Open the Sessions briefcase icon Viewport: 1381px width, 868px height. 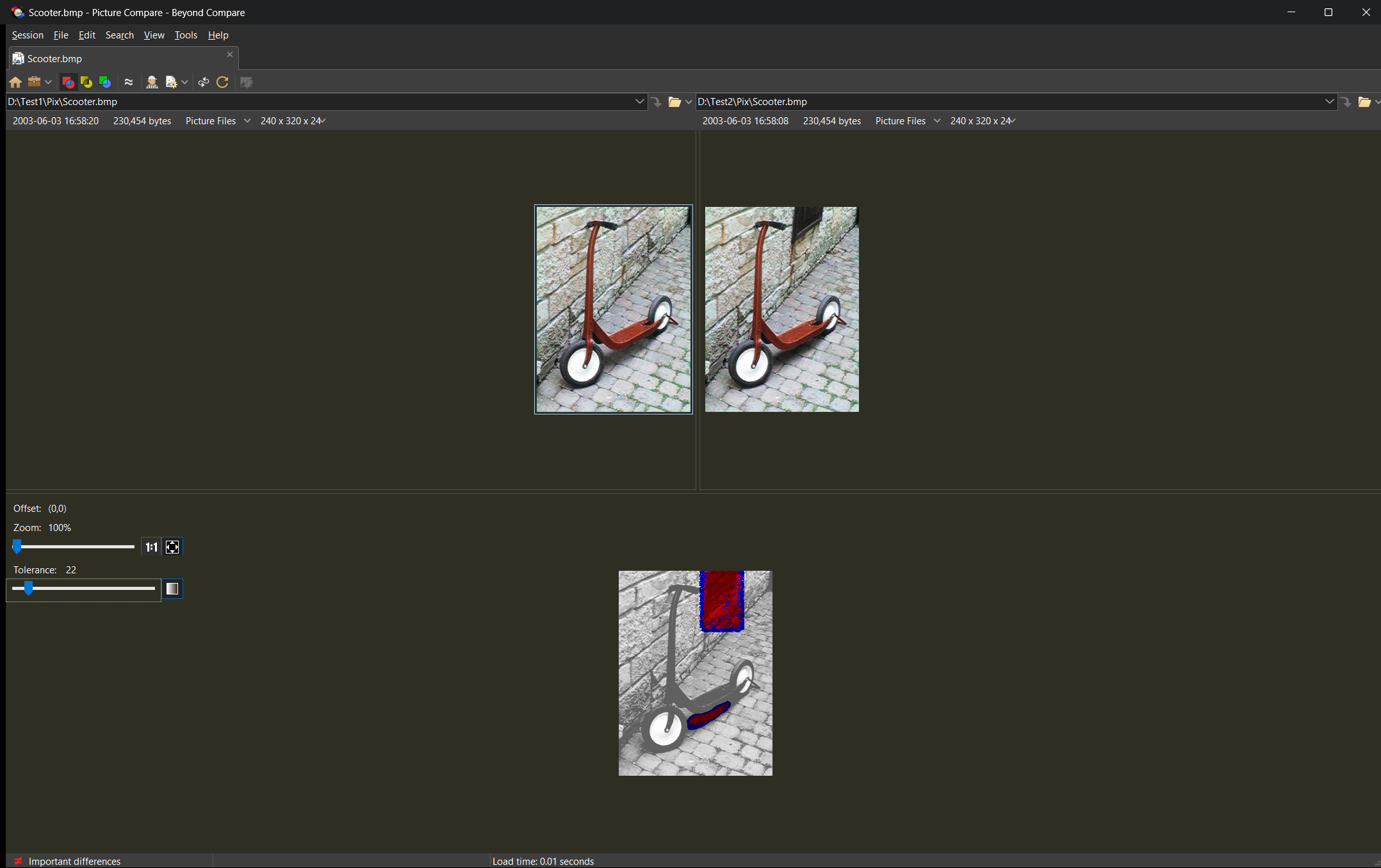pos(35,82)
